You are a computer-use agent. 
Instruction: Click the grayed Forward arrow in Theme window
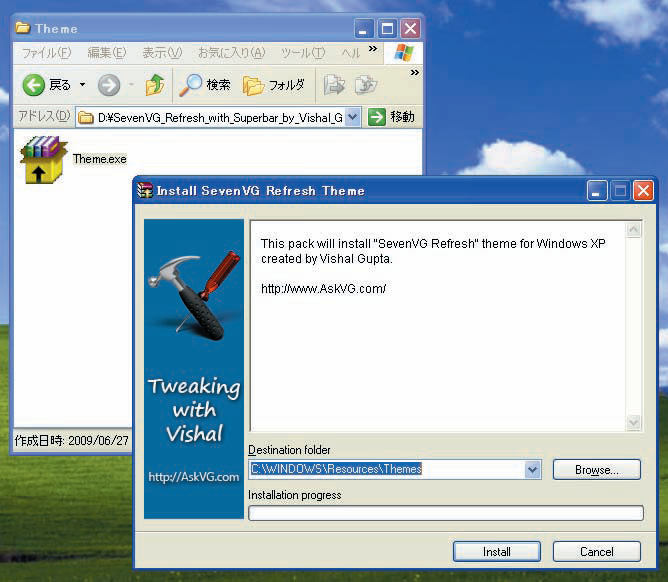pos(109,85)
